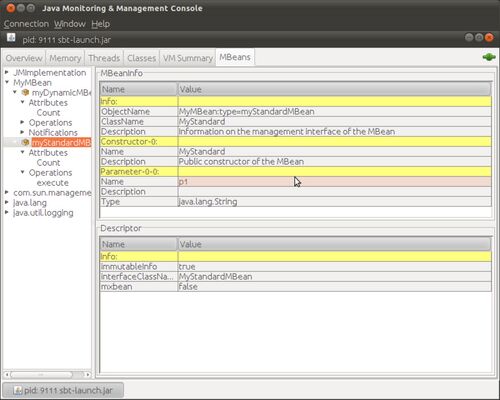This screenshot has height=400, width=500.
Task: Click the tree scrollbar's right arrow
Action: [87, 375]
